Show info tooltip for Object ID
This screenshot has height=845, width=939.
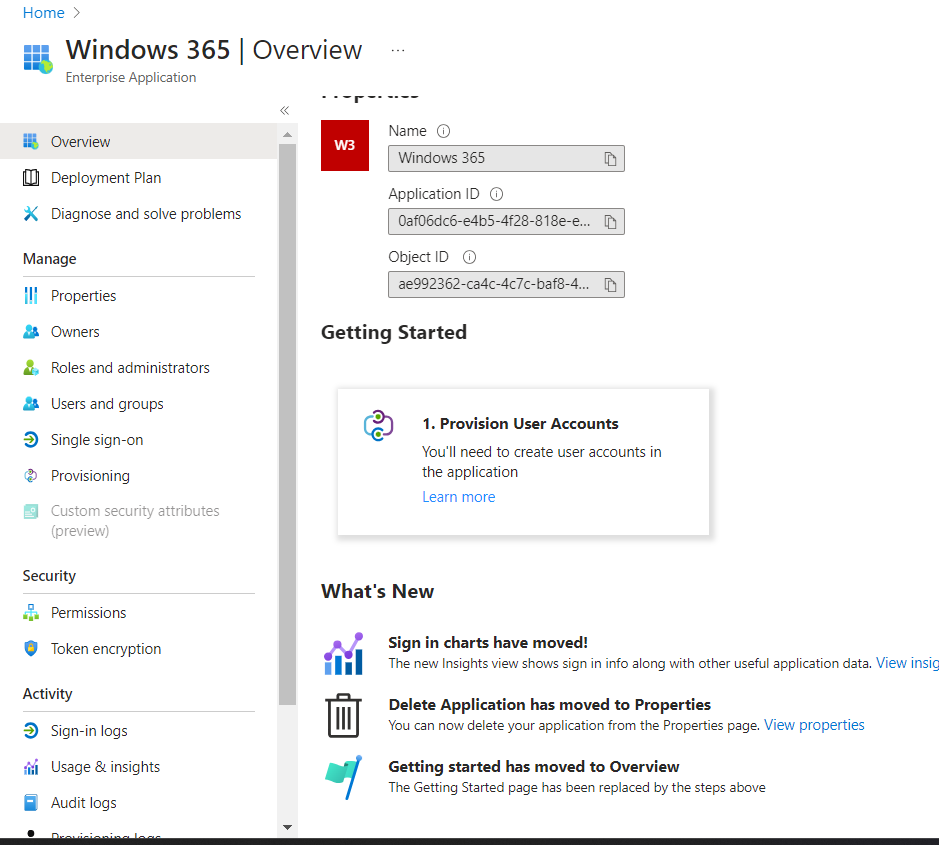(470, 257)
